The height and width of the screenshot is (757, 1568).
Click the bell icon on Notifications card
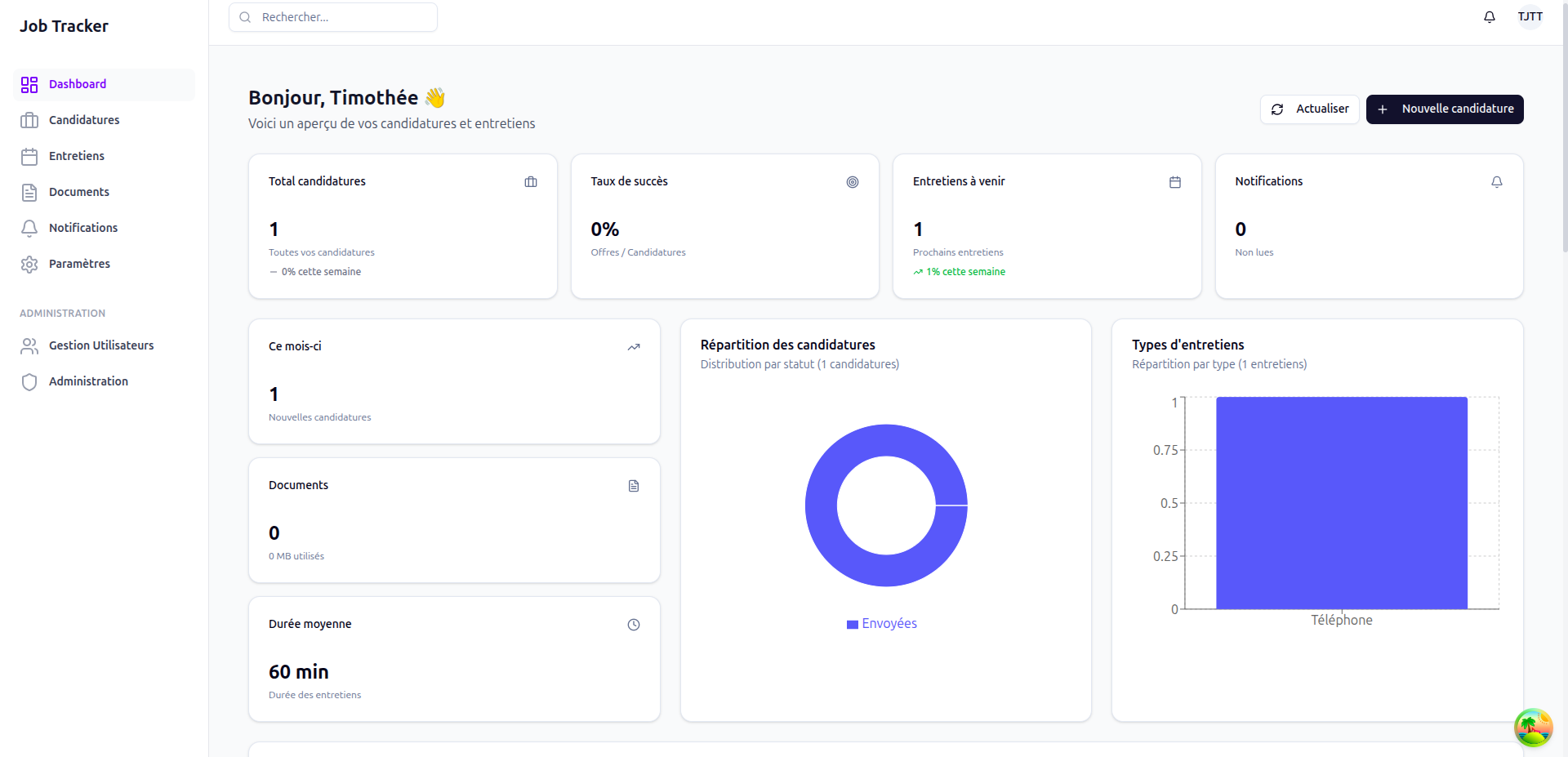tap(1497, 182)
